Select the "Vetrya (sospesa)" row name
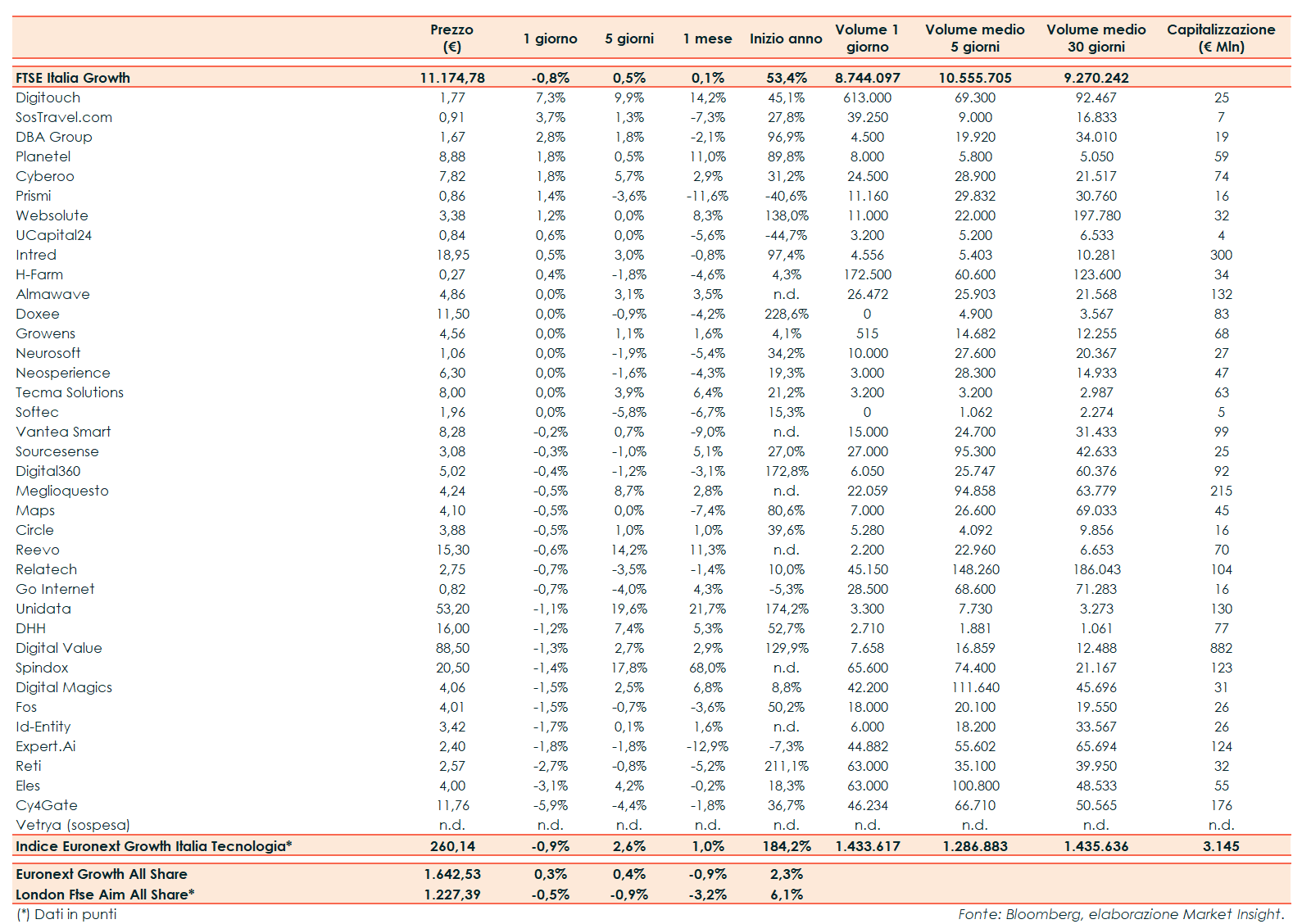The image size is (1302, 924). click(73, 825)
